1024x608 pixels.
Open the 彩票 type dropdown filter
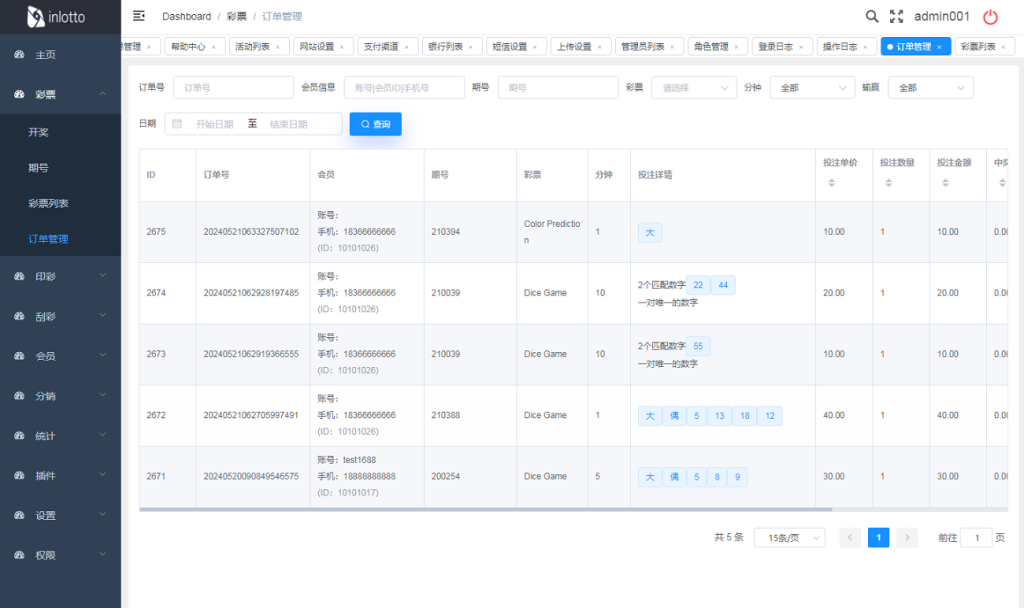click(694, 88)
